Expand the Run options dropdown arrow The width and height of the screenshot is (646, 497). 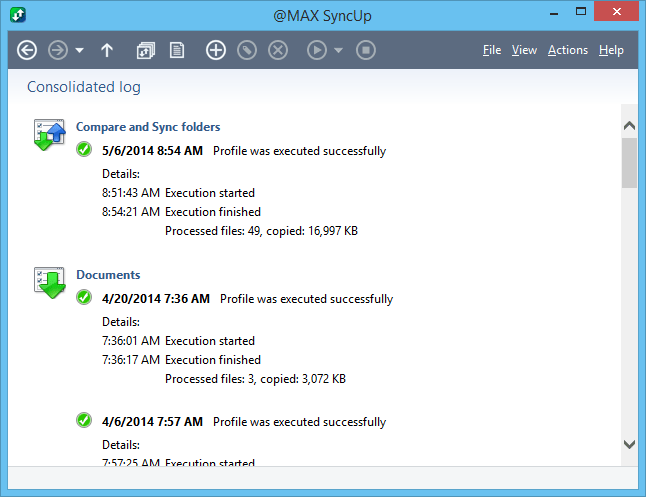pos(339,50)
